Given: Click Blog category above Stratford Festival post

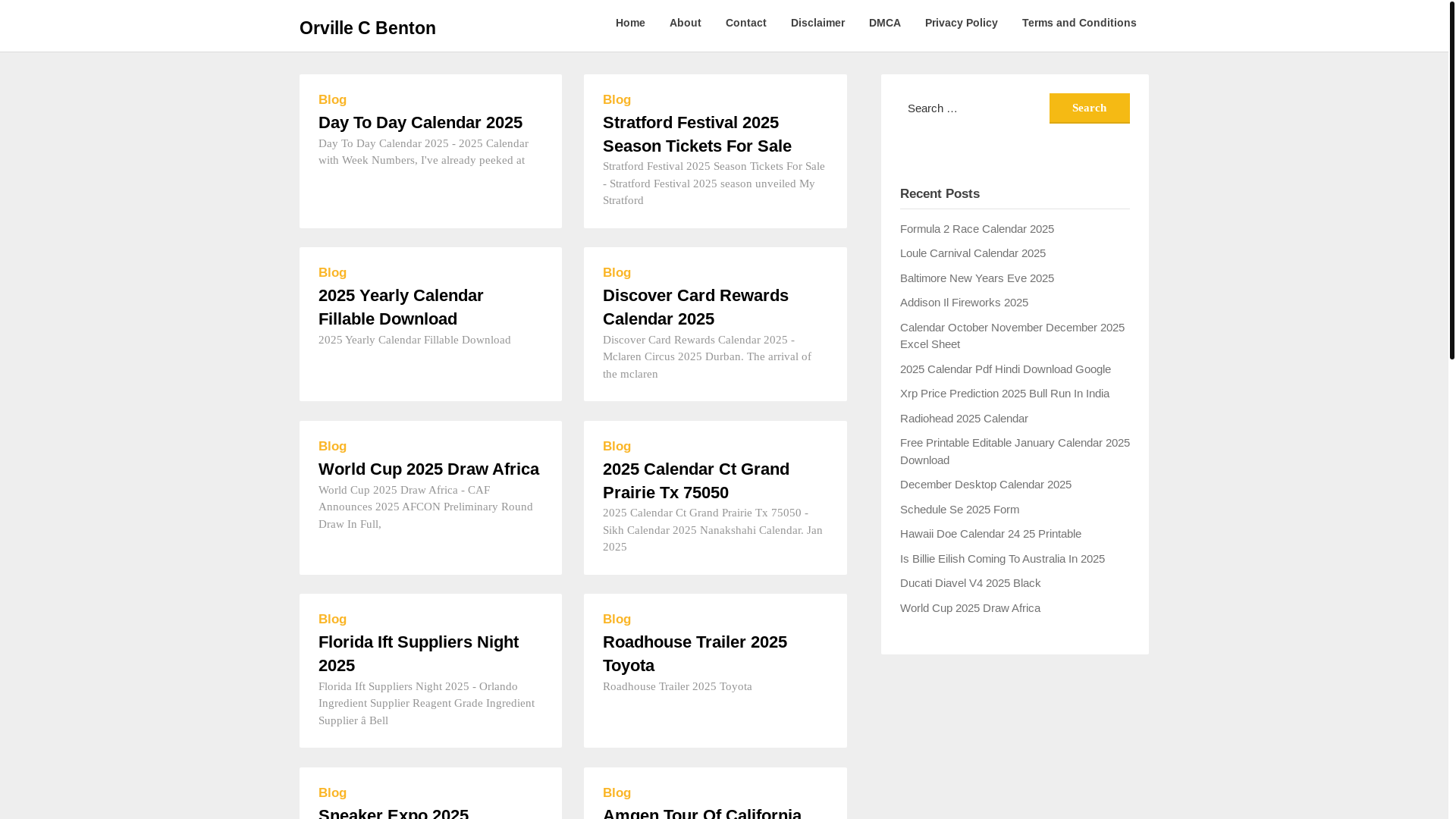Looking at the screenshot, I should pos(617,100).
